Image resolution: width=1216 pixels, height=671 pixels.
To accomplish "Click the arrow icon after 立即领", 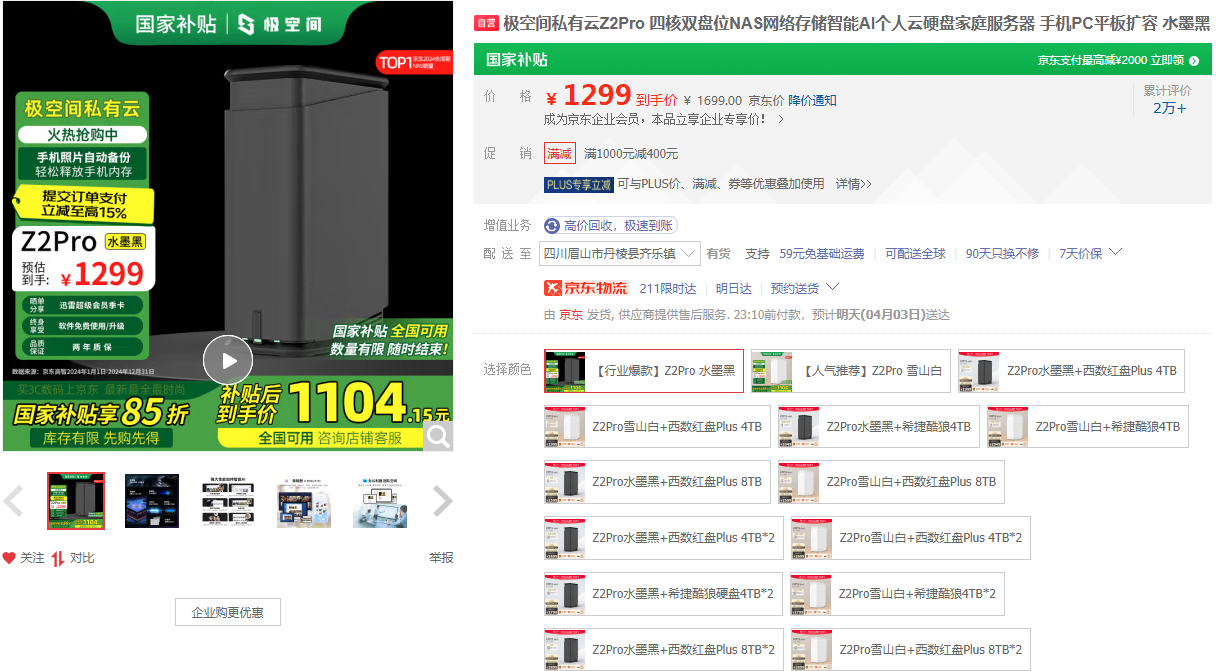I will pos(1194,61).
